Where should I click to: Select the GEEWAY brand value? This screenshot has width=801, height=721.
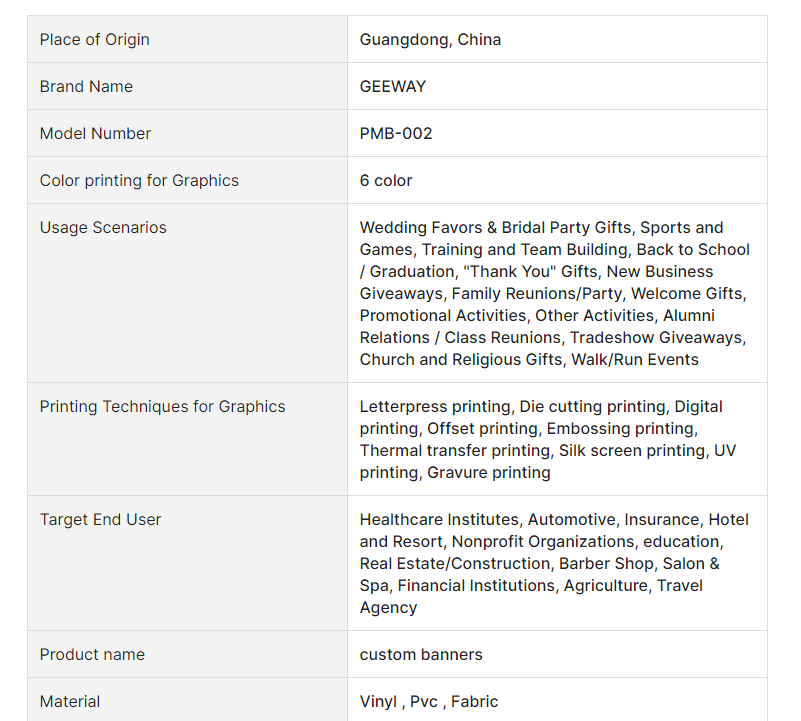coord(393,87)
